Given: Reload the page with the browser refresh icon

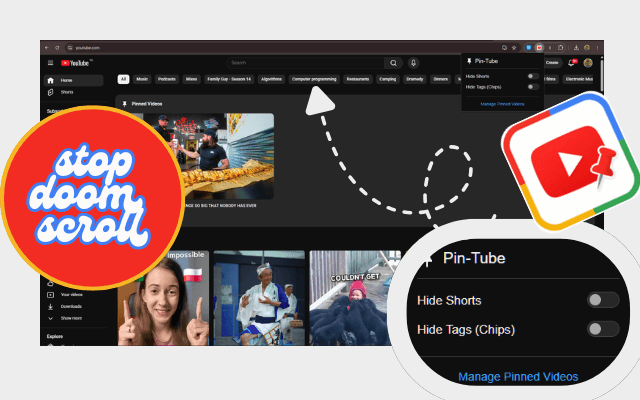Looking at the screenshot, I should (57, 48).
